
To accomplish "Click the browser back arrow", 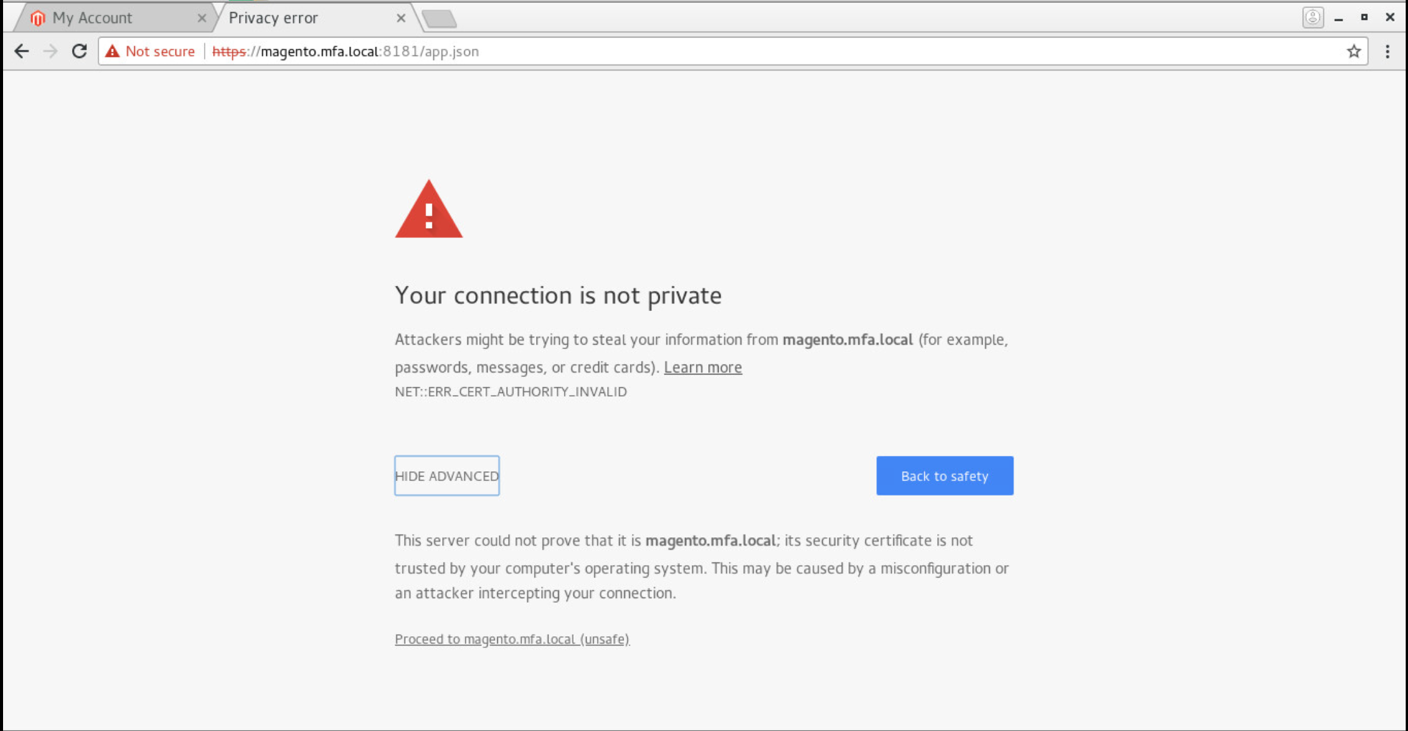I will (x=22, y=51).
